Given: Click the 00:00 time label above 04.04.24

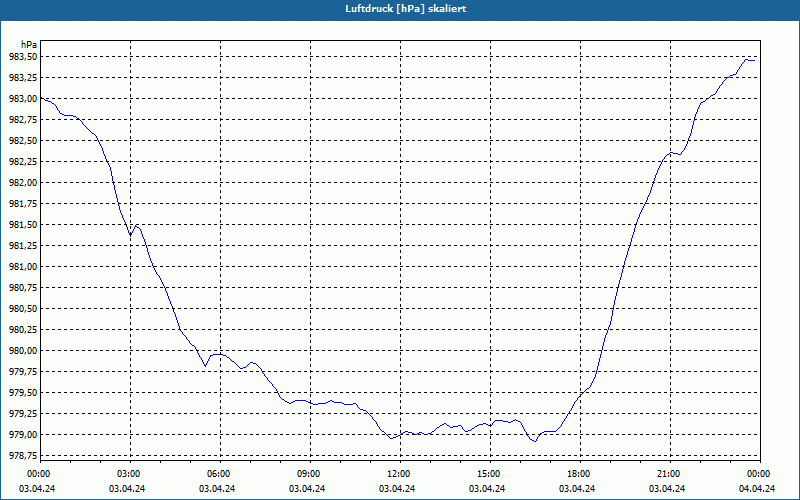Looking at the screenshot, I should (x=758, y=474).
